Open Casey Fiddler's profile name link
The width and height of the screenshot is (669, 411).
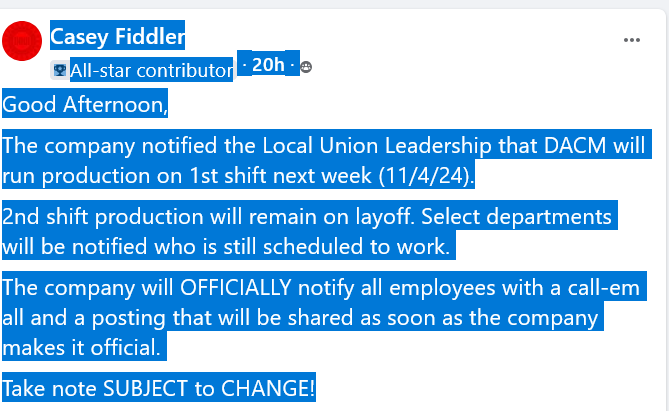pyautogui.click(x=118, y=36)
